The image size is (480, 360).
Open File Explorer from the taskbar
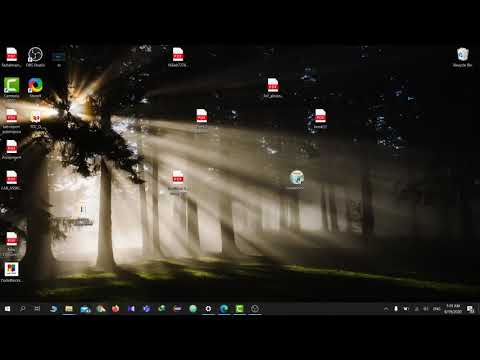[x=69, y=309]
